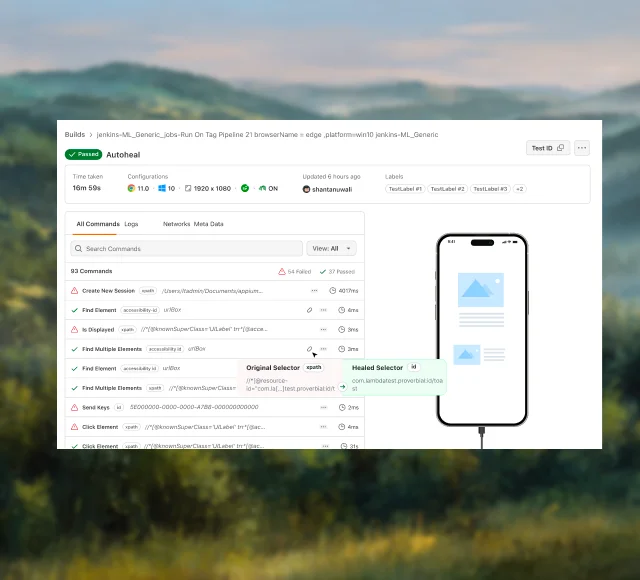The height and width of the screenshot is (580, 640).
Task: Filter by 37 Passed commands
Action: click(x=337, y=271)
